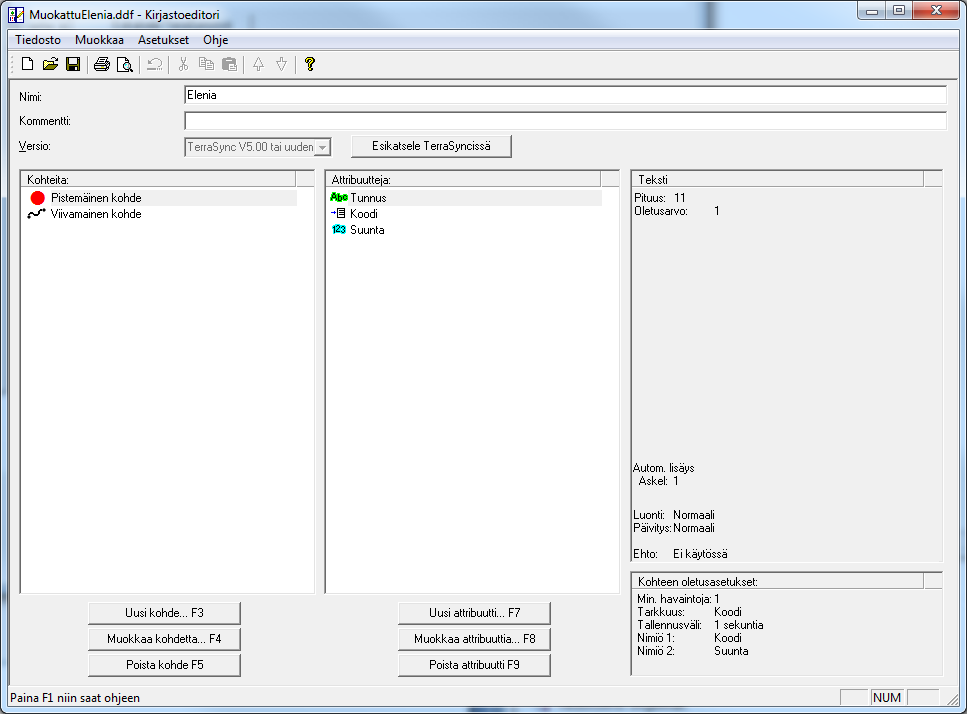Minimize the Kirjastoeditori window
967x714 pixels.
[872, 11]
